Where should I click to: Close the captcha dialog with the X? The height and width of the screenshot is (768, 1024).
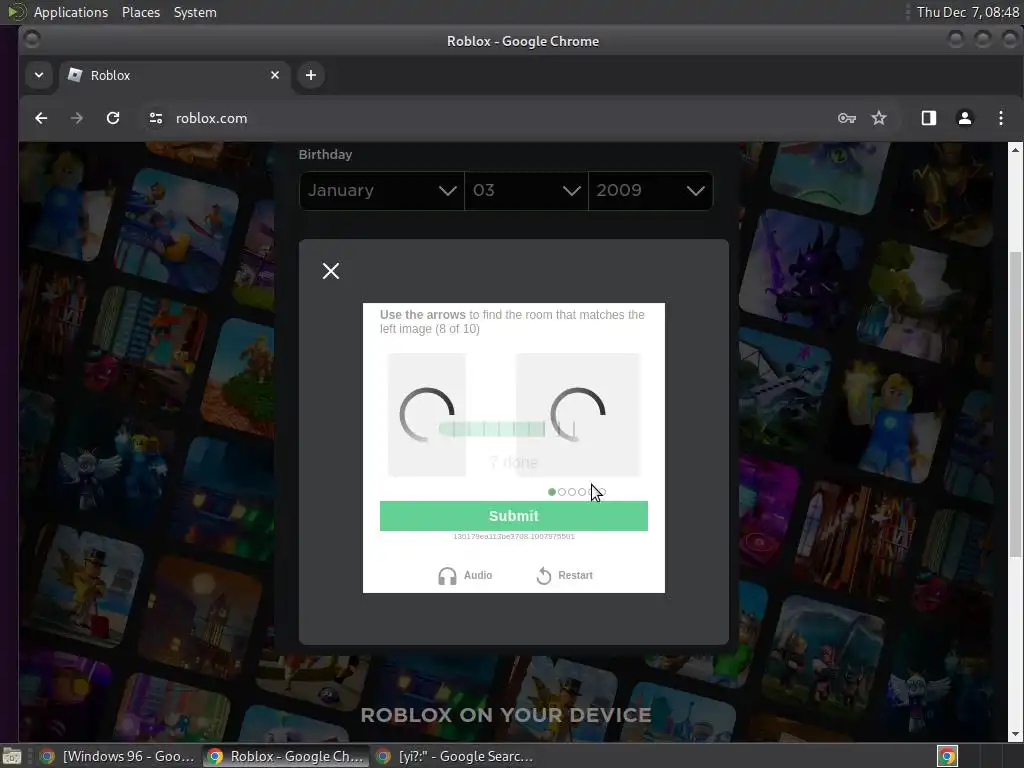[x=331, y=271]
